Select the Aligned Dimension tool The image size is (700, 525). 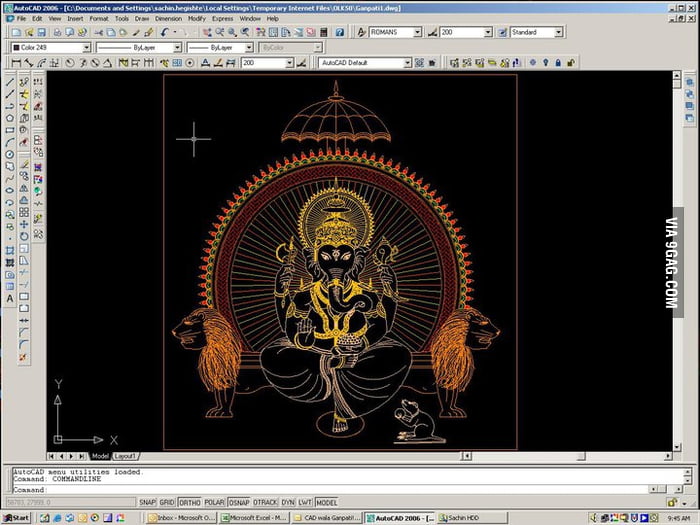pos(29,63)
